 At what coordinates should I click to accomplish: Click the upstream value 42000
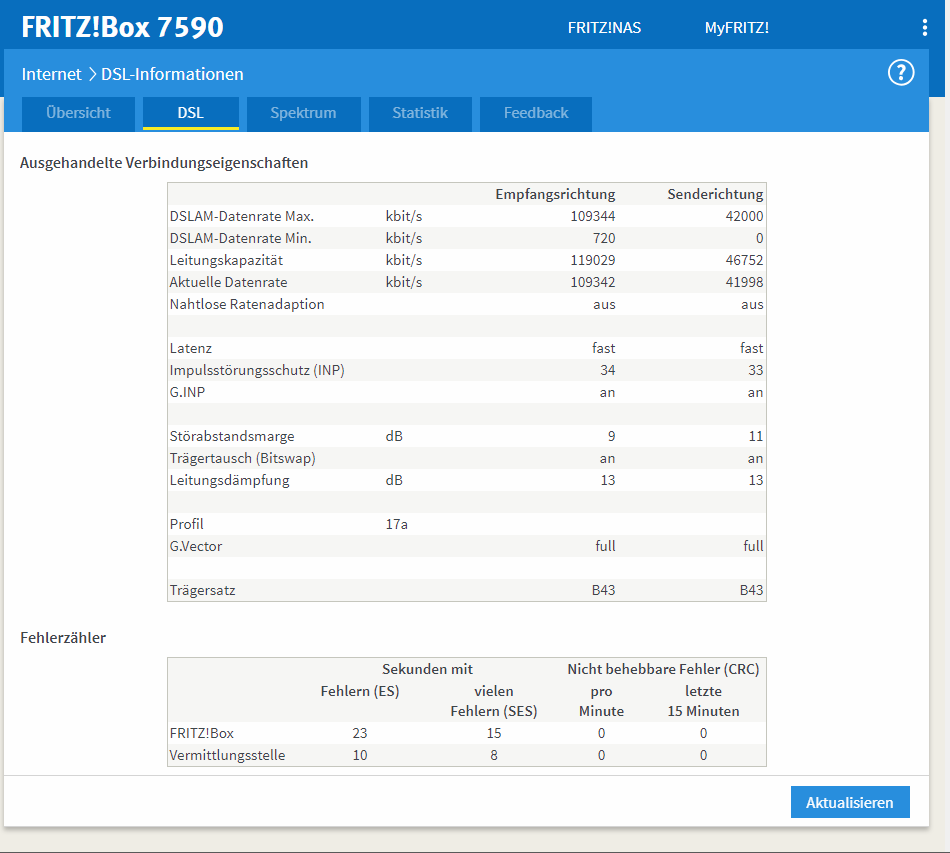(x=744, y=216)
